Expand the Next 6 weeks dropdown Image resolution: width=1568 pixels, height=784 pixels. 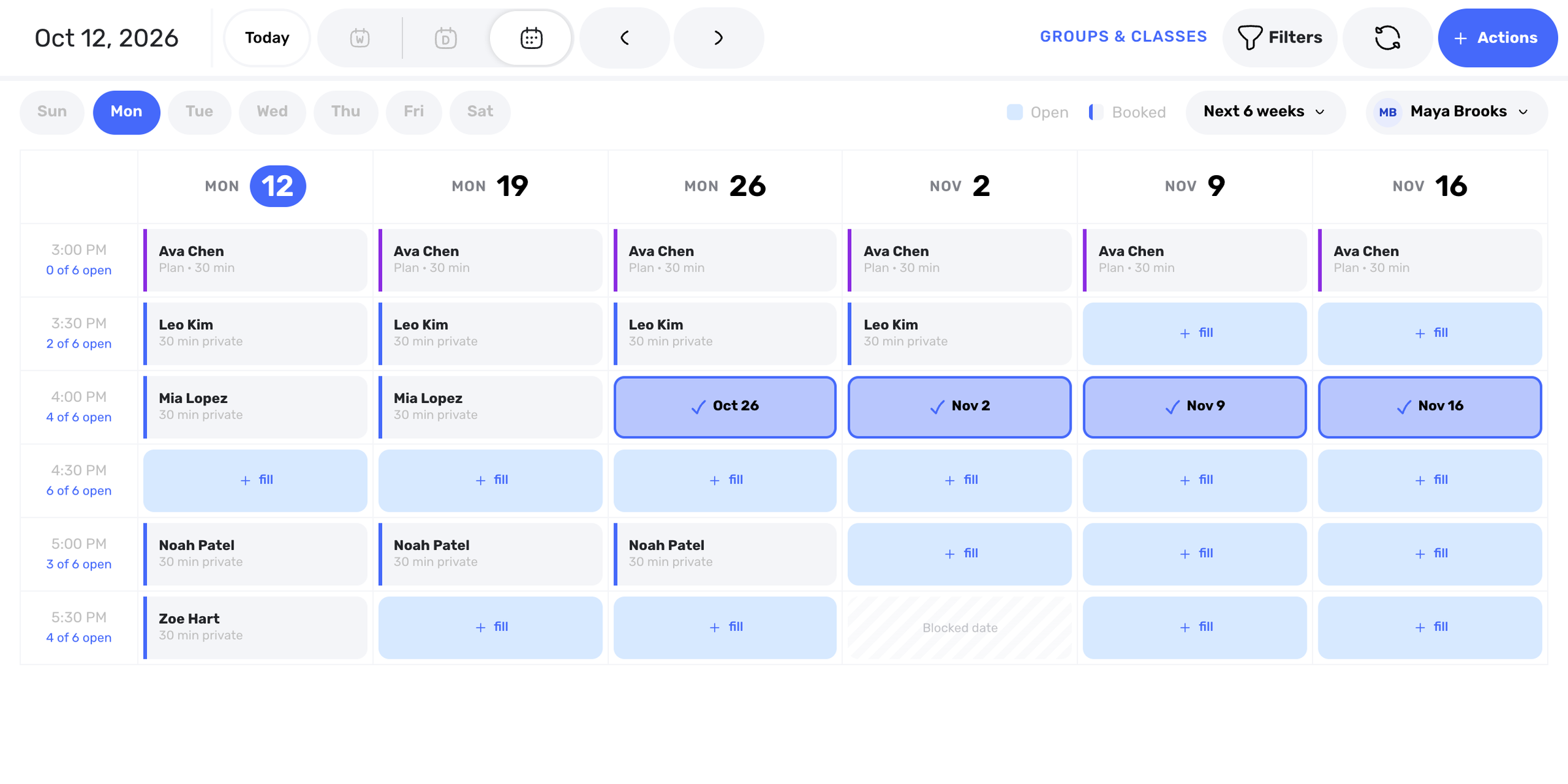tap(1265, 112)
